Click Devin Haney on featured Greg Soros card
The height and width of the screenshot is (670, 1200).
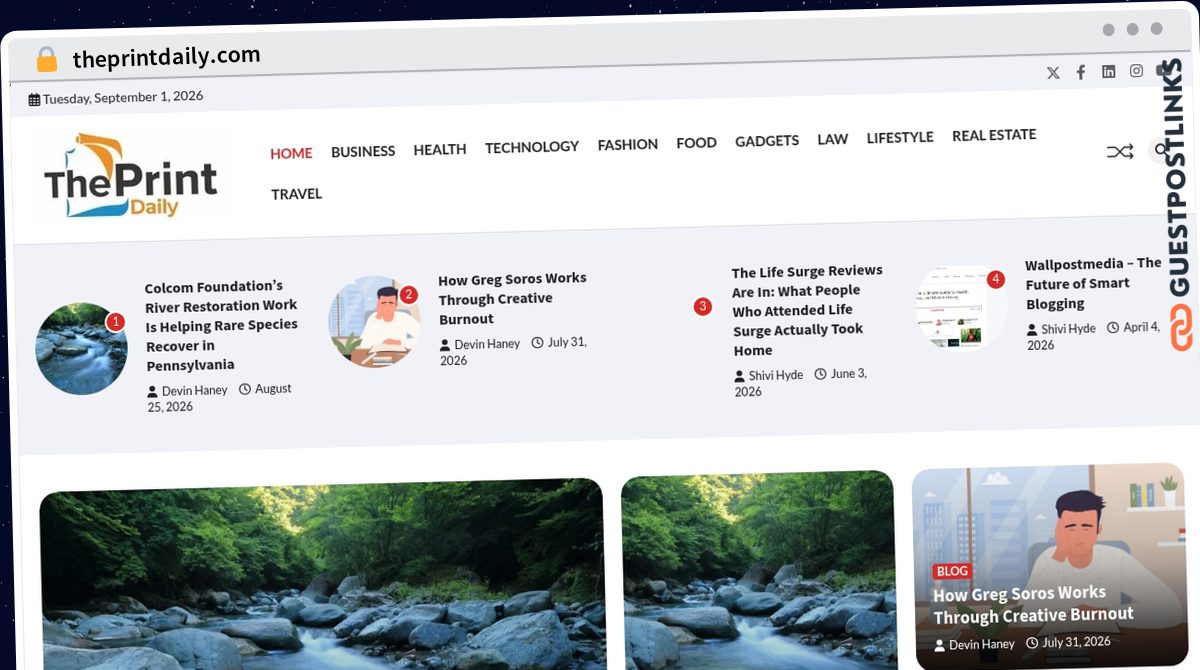pyautogui.click(x=974, y=645)
